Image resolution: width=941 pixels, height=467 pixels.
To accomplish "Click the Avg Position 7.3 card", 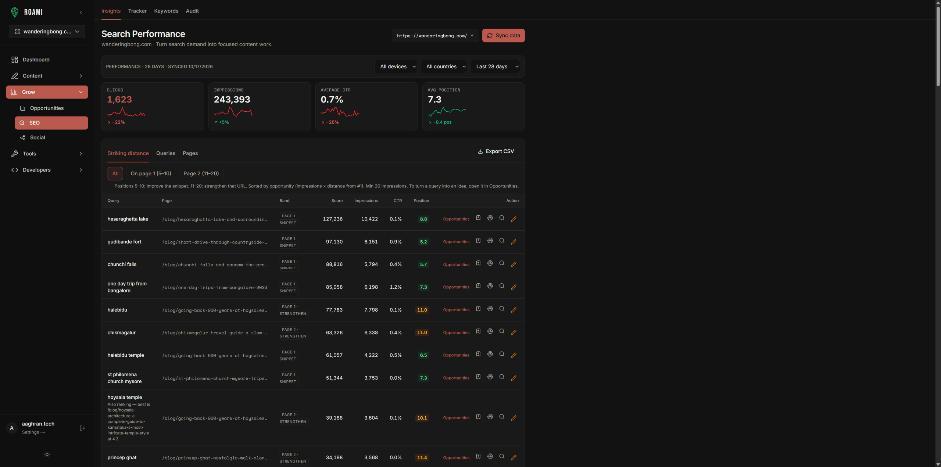I will coord(473,106).
